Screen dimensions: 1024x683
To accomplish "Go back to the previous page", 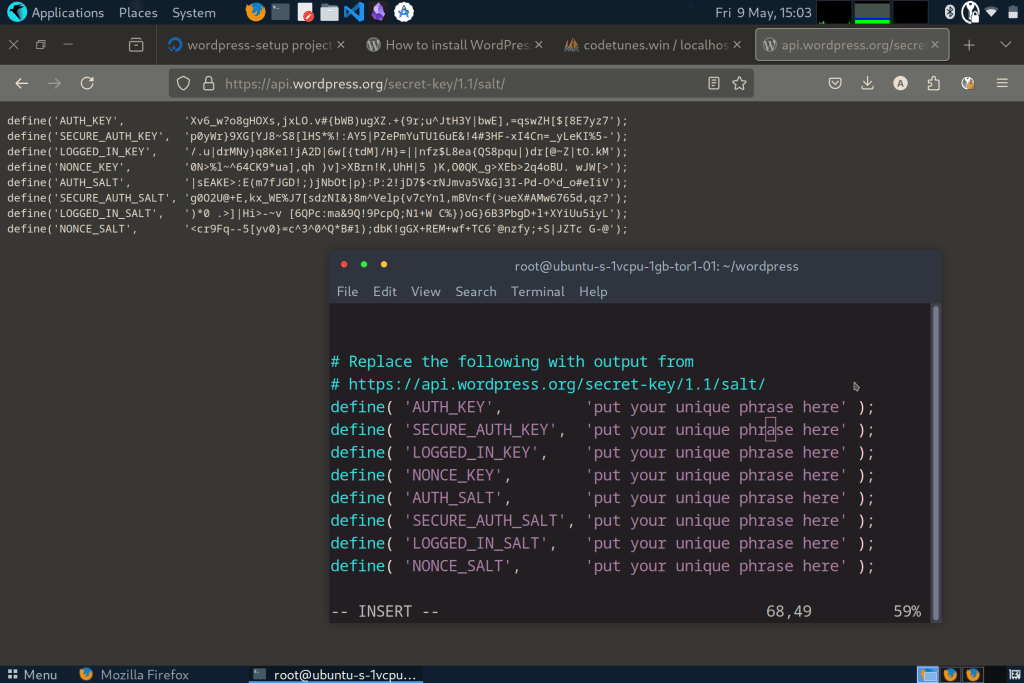I will pyautogui.click(x=22, y=83).
